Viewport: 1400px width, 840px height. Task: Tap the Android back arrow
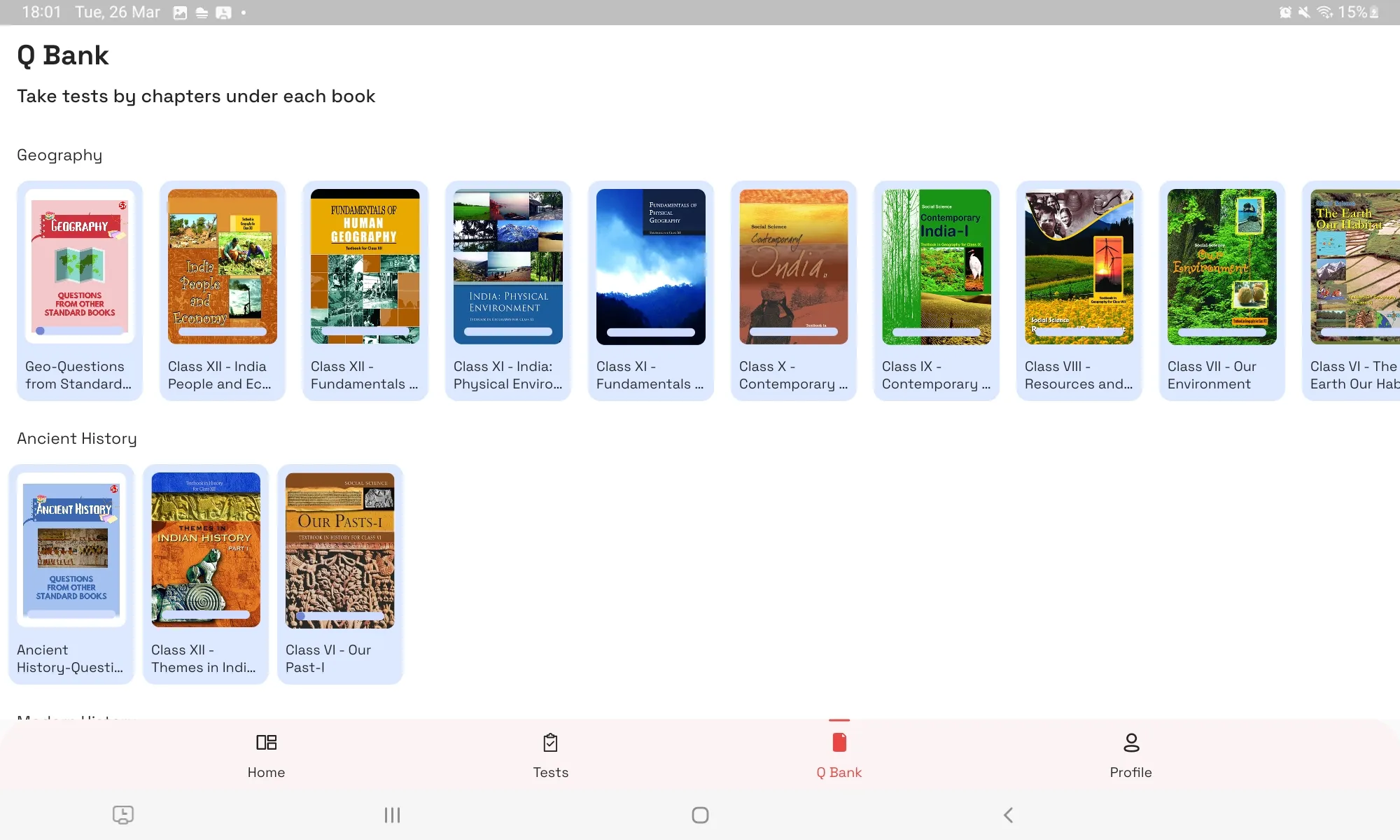1008,815
